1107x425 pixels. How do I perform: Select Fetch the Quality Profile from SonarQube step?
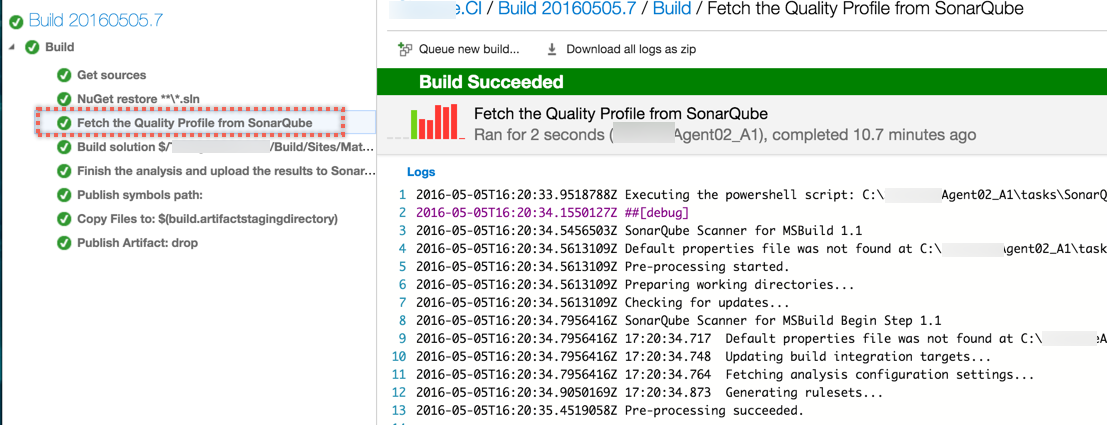pyautogui.click(x=195, y=123)
